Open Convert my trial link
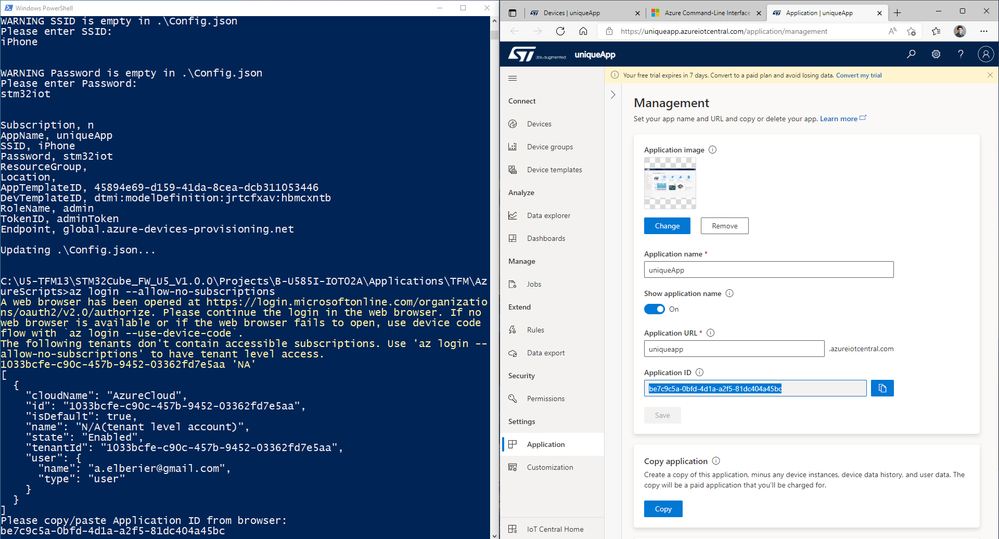The image size is (999, 539). 859,75
